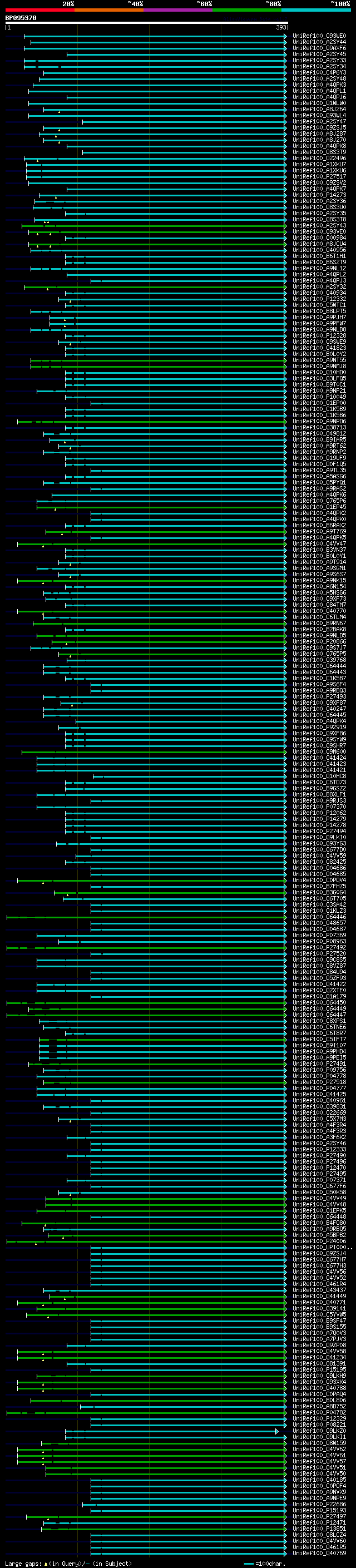Screen dimensions: 356x1568
Task: Open hit UniRef100_Q1WLW0
Action: tap(319, 103)
